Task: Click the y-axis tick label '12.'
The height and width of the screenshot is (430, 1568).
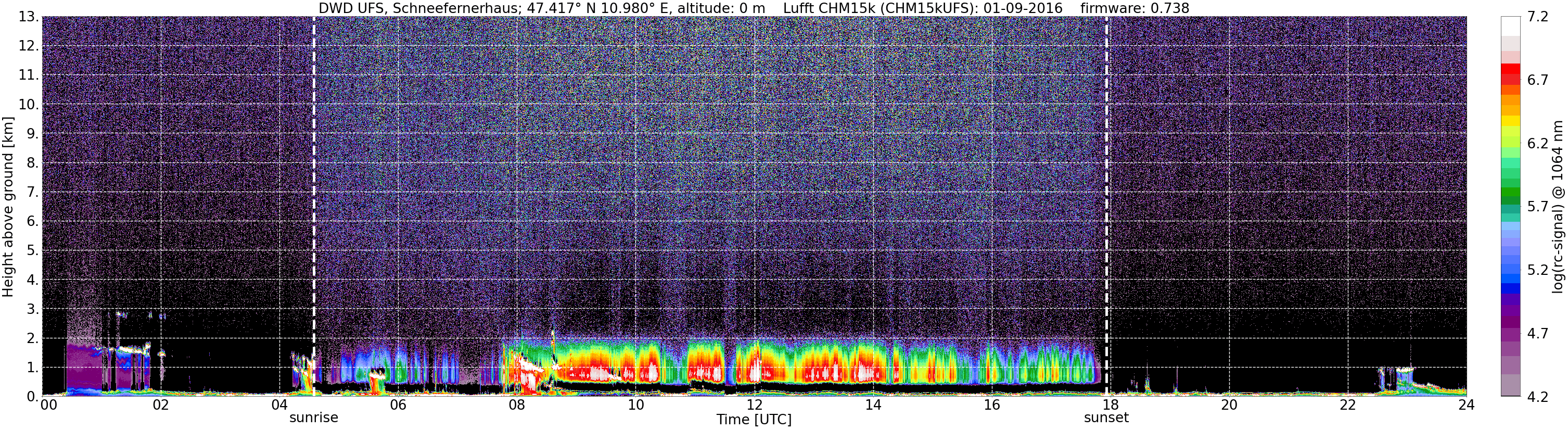Action: click(x=29, y=46)
